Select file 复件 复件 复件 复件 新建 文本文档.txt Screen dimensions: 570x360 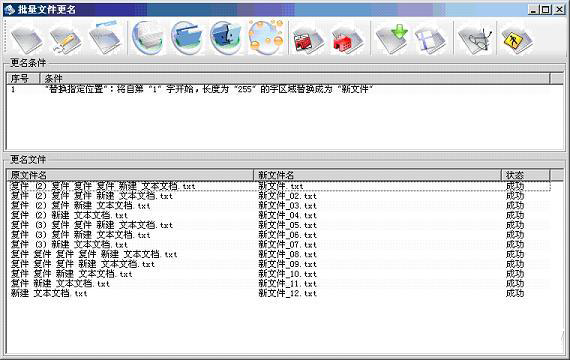coord(94,255)
